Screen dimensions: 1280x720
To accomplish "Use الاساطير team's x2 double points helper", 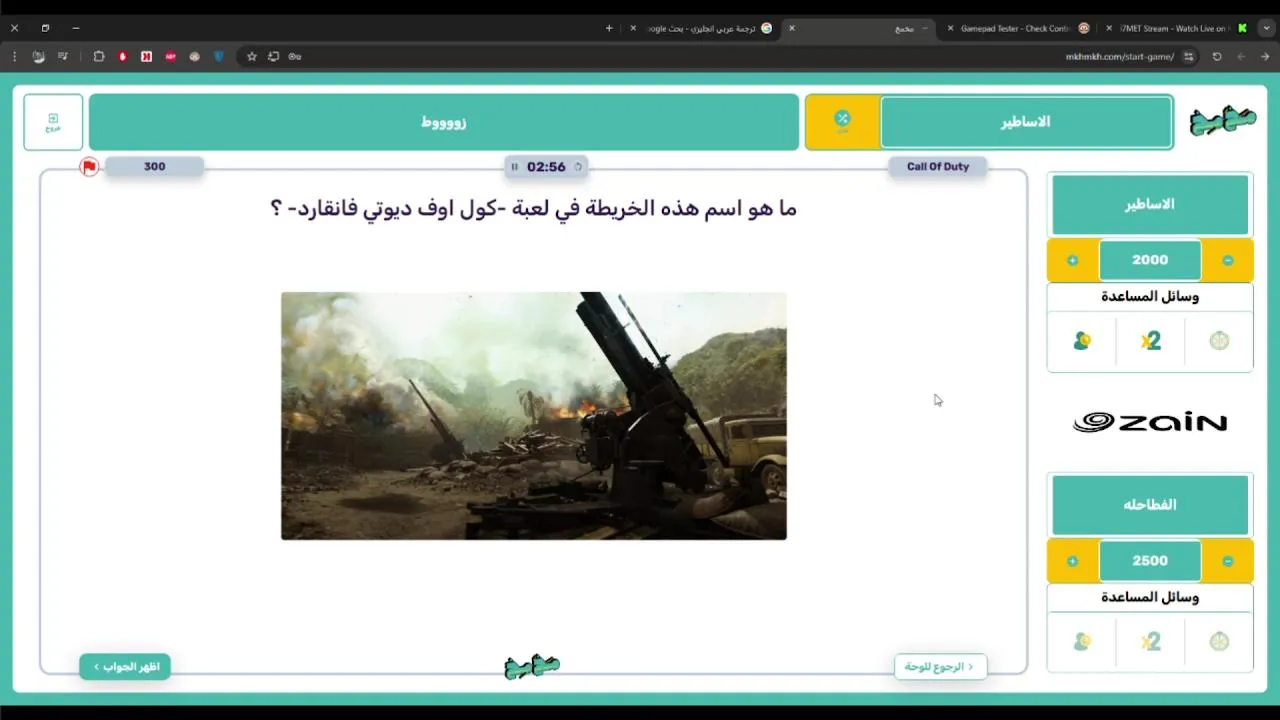I will [1150, 341].
